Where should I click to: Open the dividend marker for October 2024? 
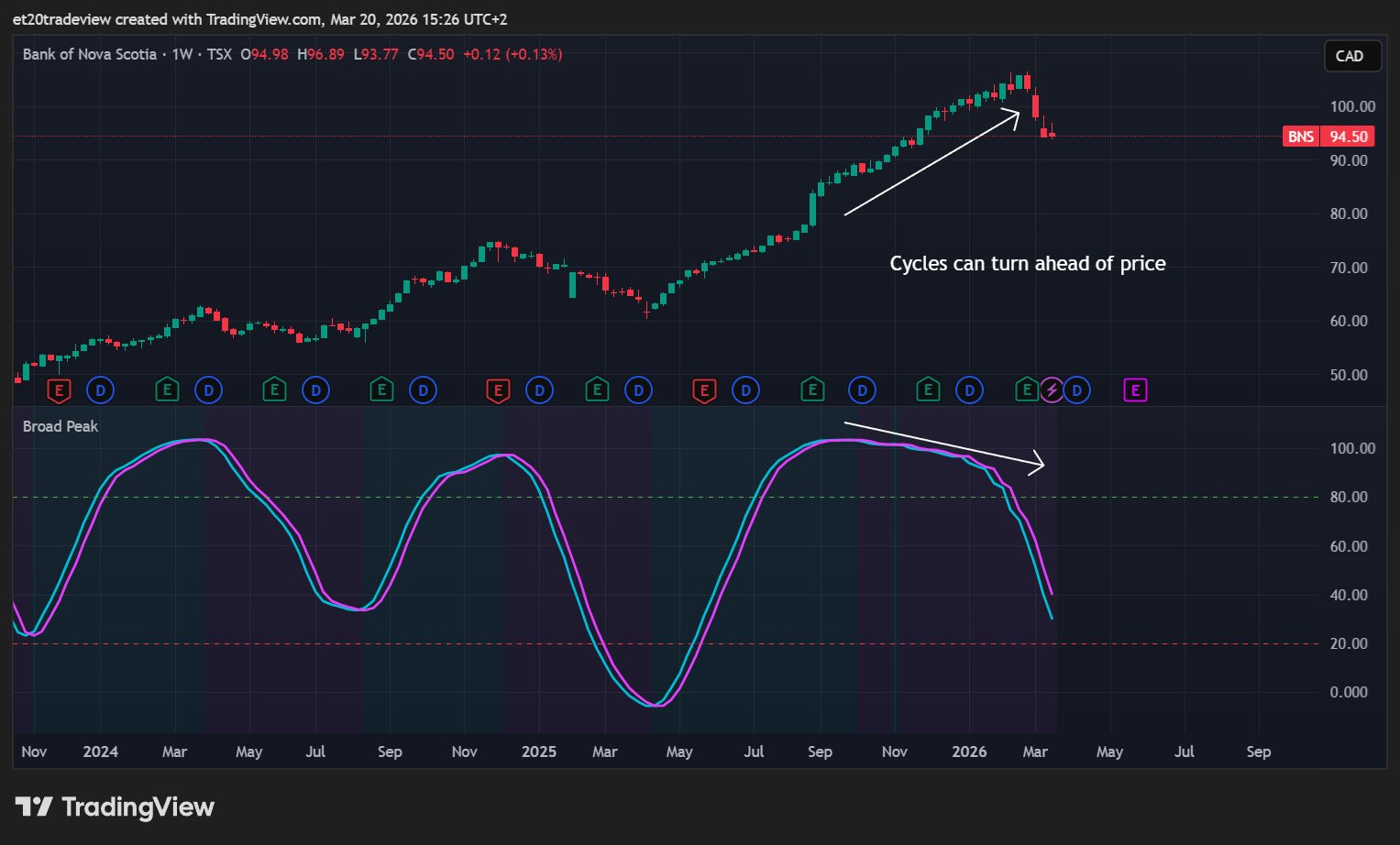[424, 390]
